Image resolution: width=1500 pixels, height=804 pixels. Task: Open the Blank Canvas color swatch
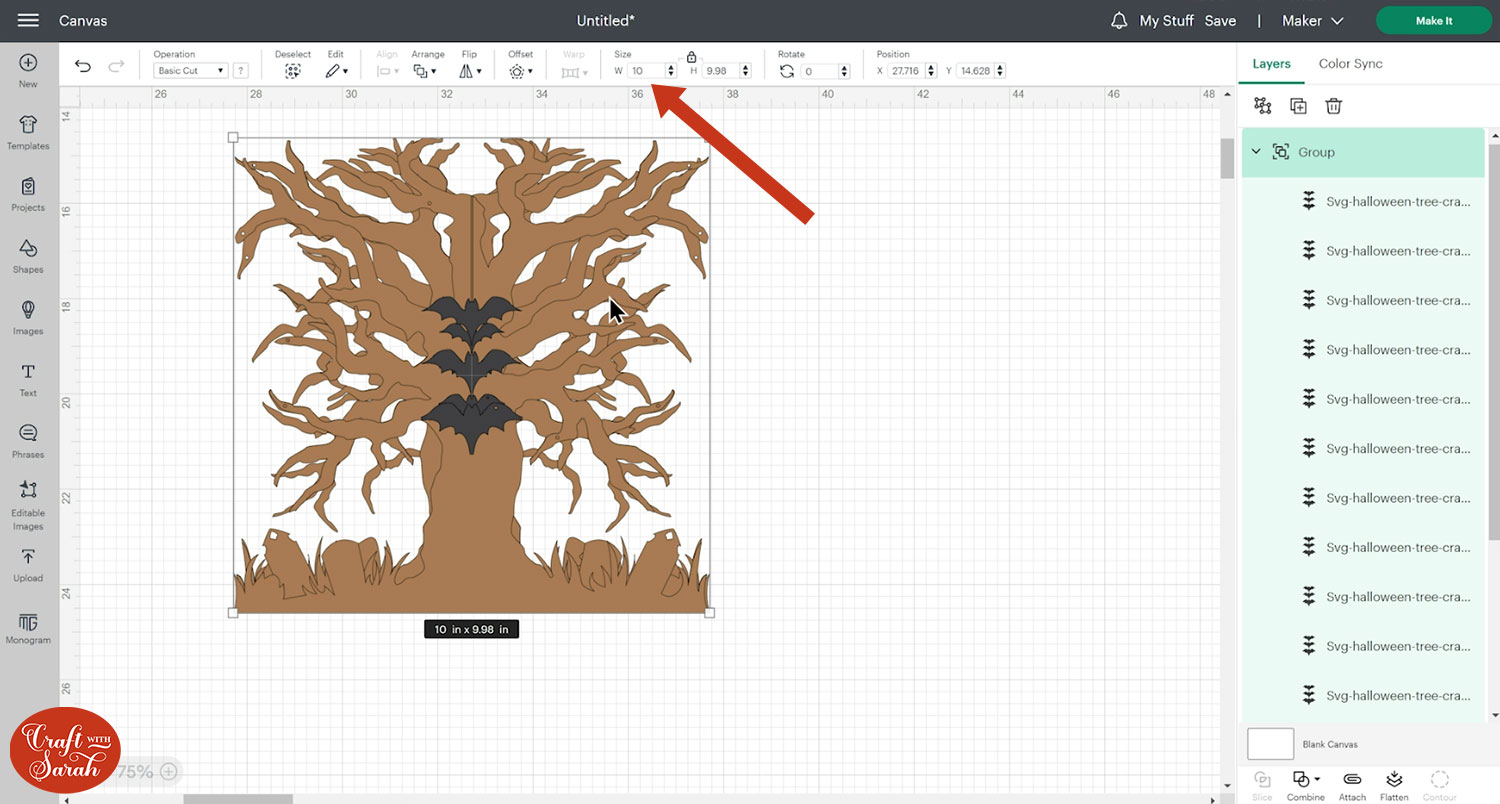1270,744
